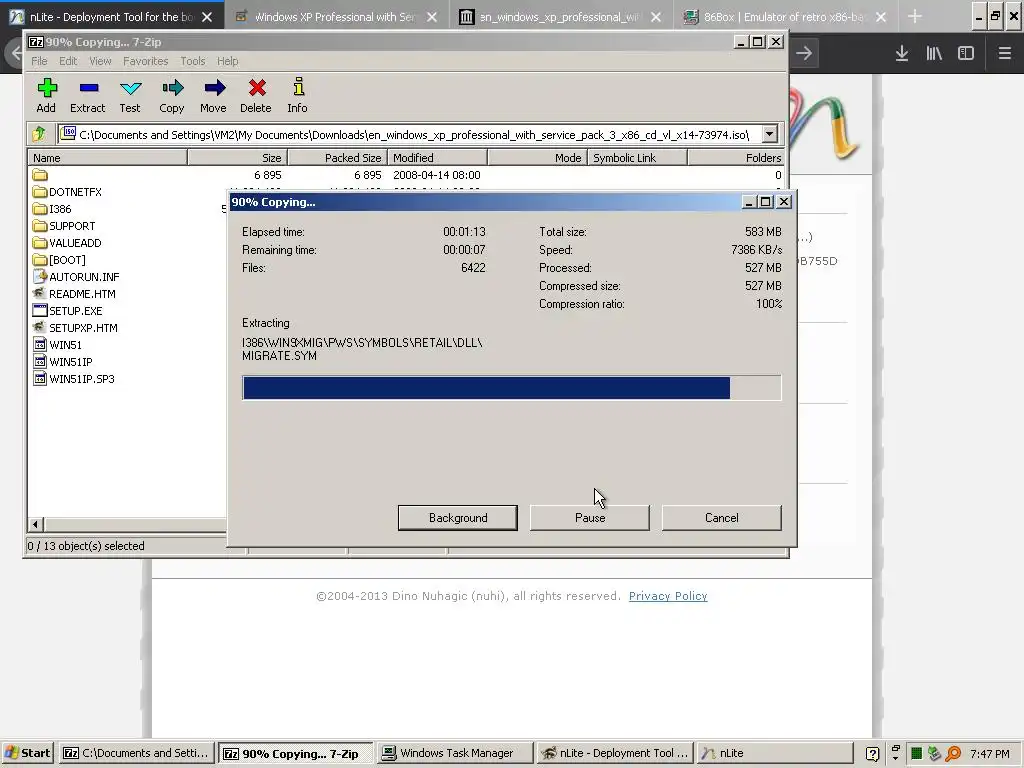Viewport: 1024px width, 768px height.
Task: Click the up-folder icon beside the address bar
Action: (x=39, y=135)
